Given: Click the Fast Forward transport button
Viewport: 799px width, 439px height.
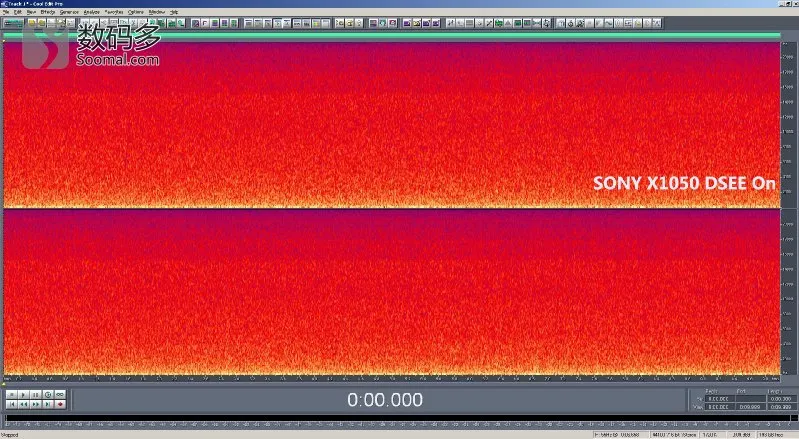Looking at the screenshot, I should click(x=36, y=404).
